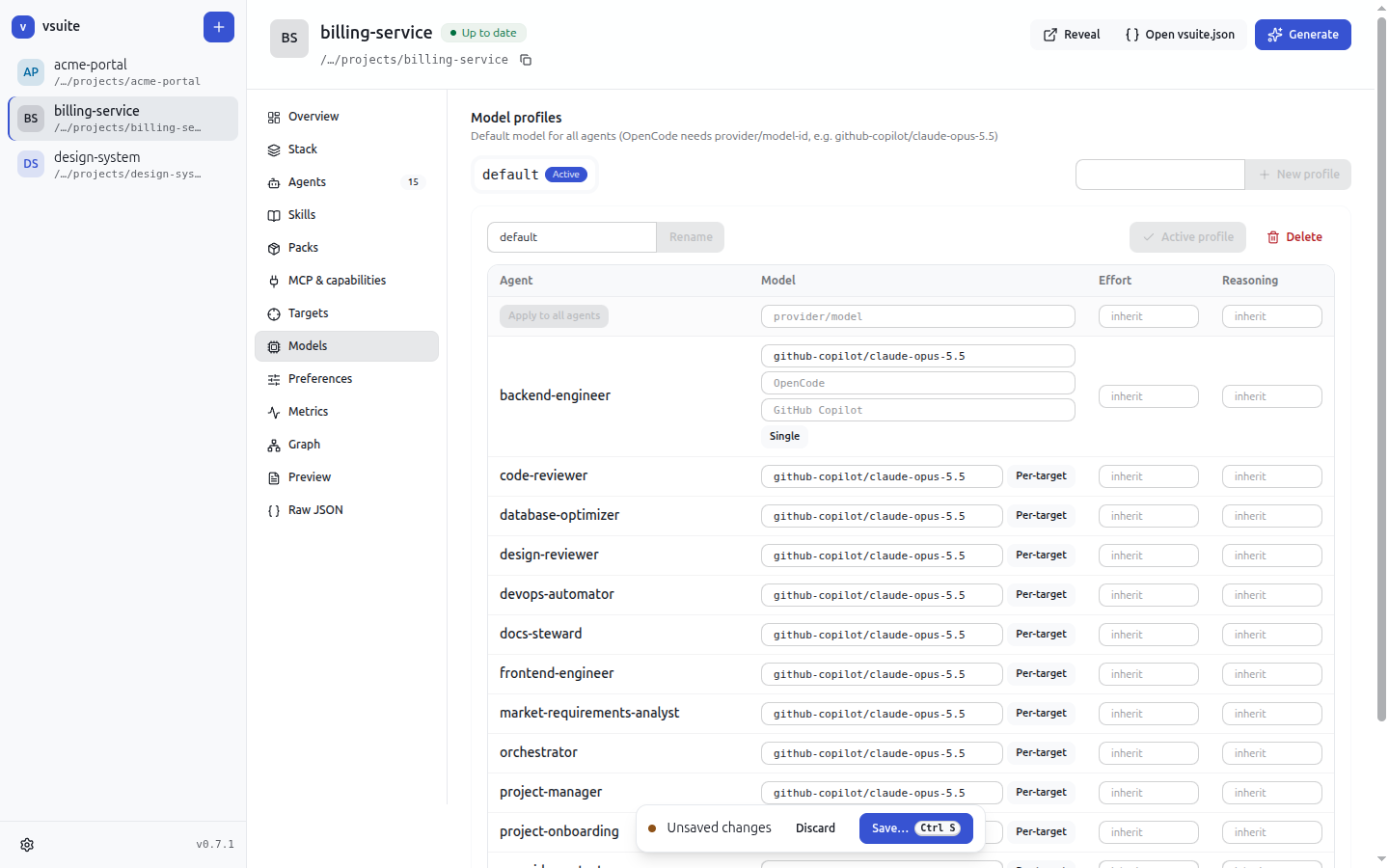Go to the Preferences section
Screen dimensions: 1389x868
(346, 379)
